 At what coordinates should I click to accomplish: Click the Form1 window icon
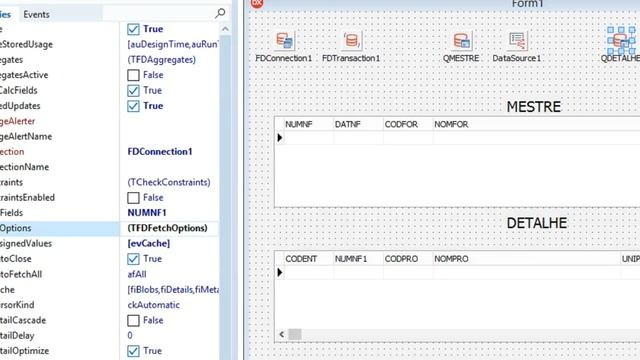point(257,3)
